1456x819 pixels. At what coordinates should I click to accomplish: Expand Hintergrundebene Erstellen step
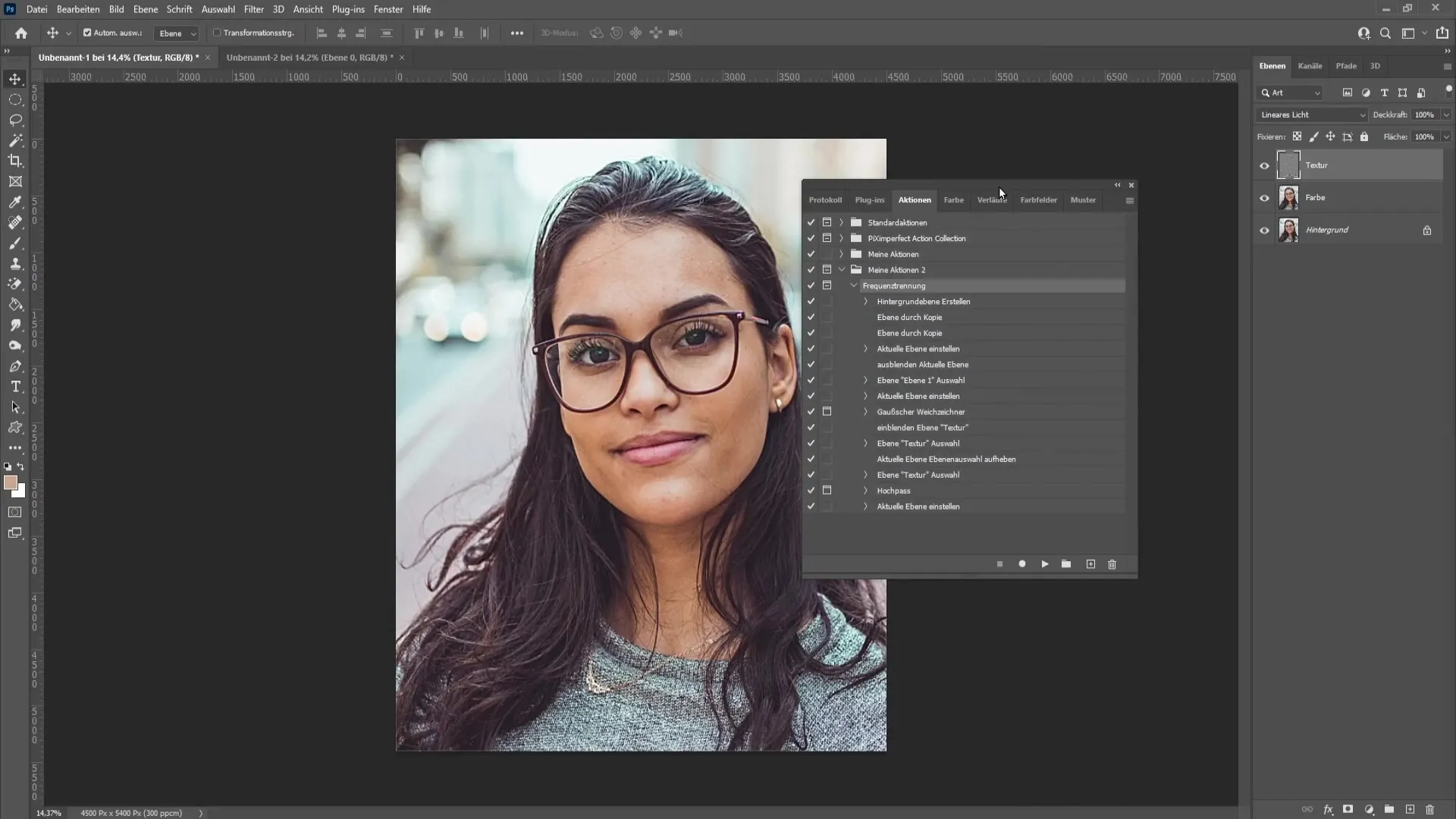tap(865, 302)
